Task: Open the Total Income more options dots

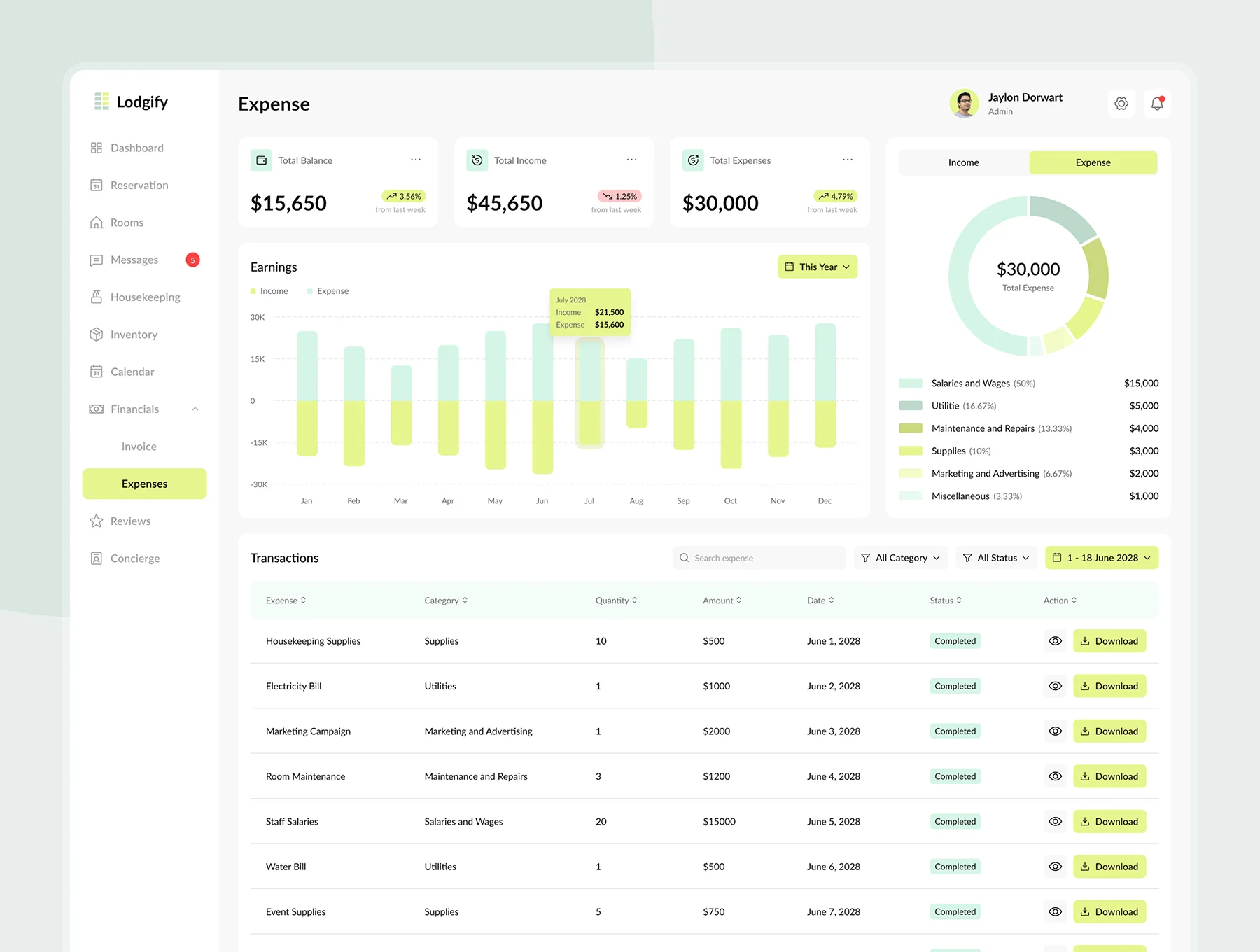Action: click(632, 160)
